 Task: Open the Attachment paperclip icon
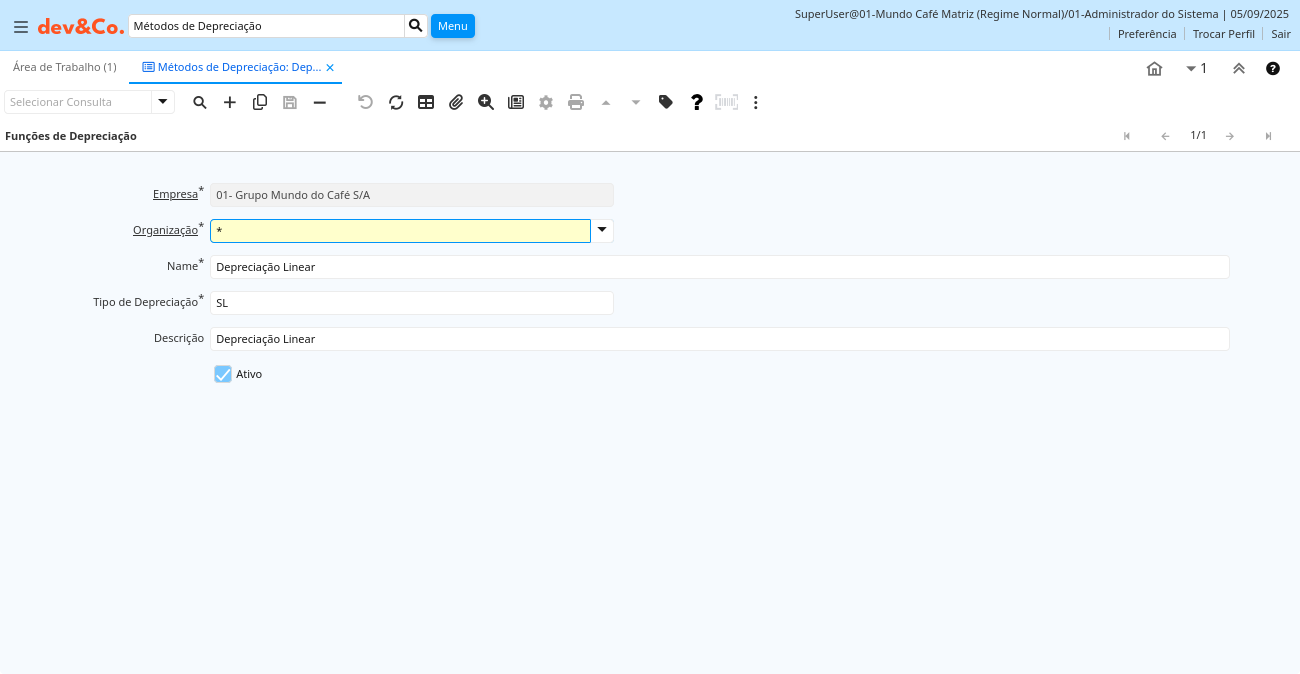point(456,102)
